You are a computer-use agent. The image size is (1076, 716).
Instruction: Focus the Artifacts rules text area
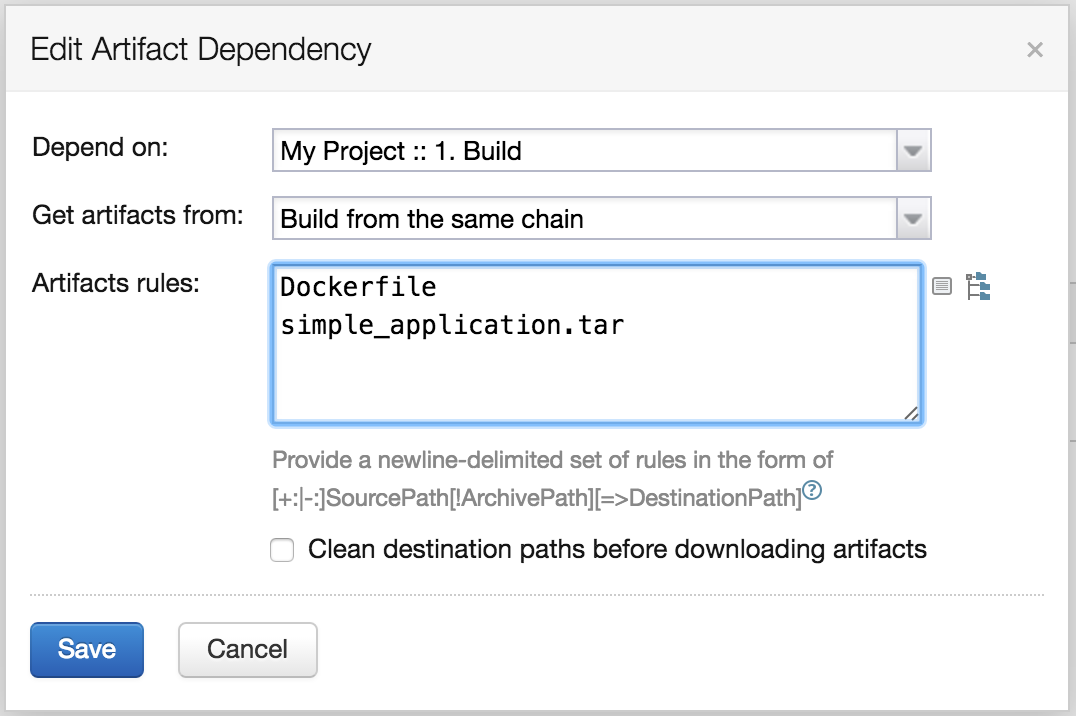click(x=596, y=344)
